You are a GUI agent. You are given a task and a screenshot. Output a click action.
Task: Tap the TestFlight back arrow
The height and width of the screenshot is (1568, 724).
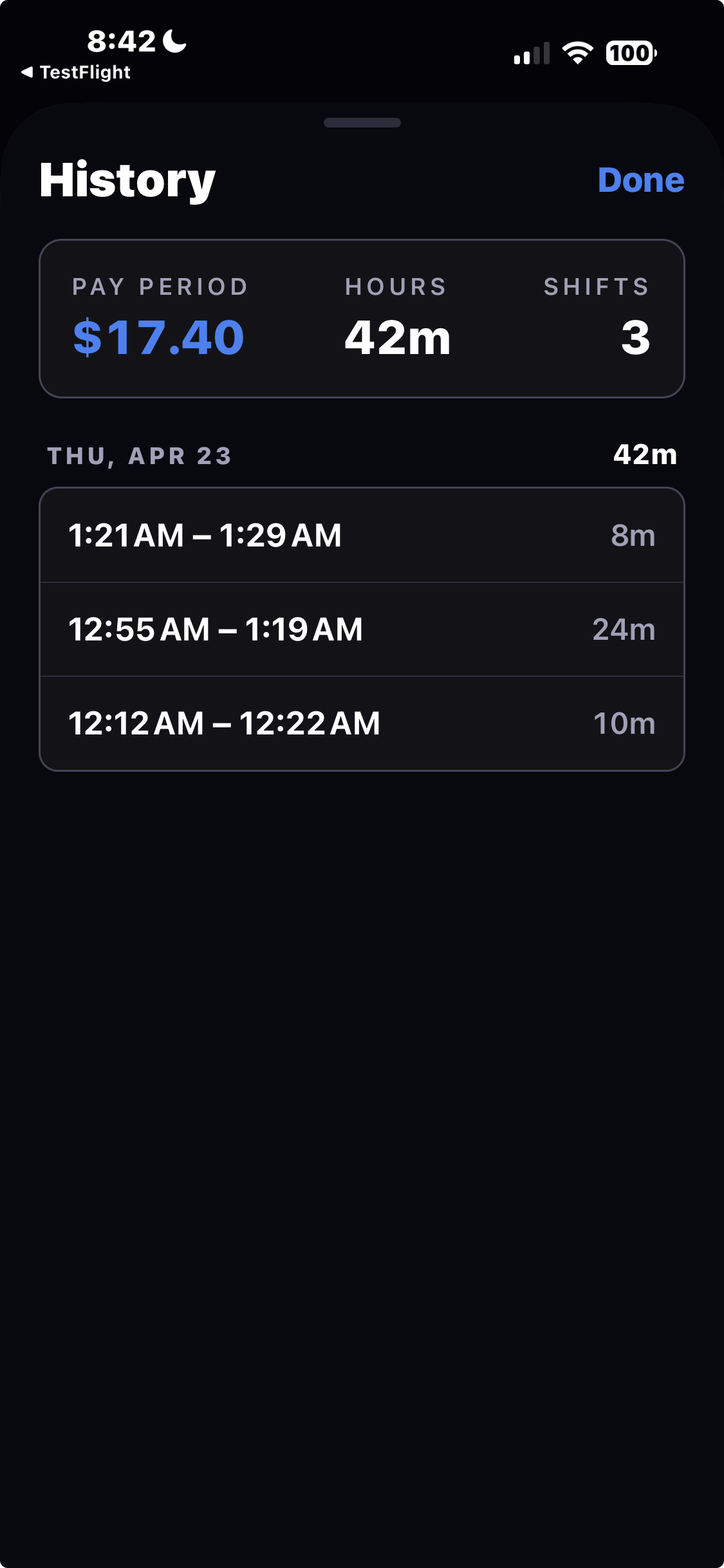[26, 72]
